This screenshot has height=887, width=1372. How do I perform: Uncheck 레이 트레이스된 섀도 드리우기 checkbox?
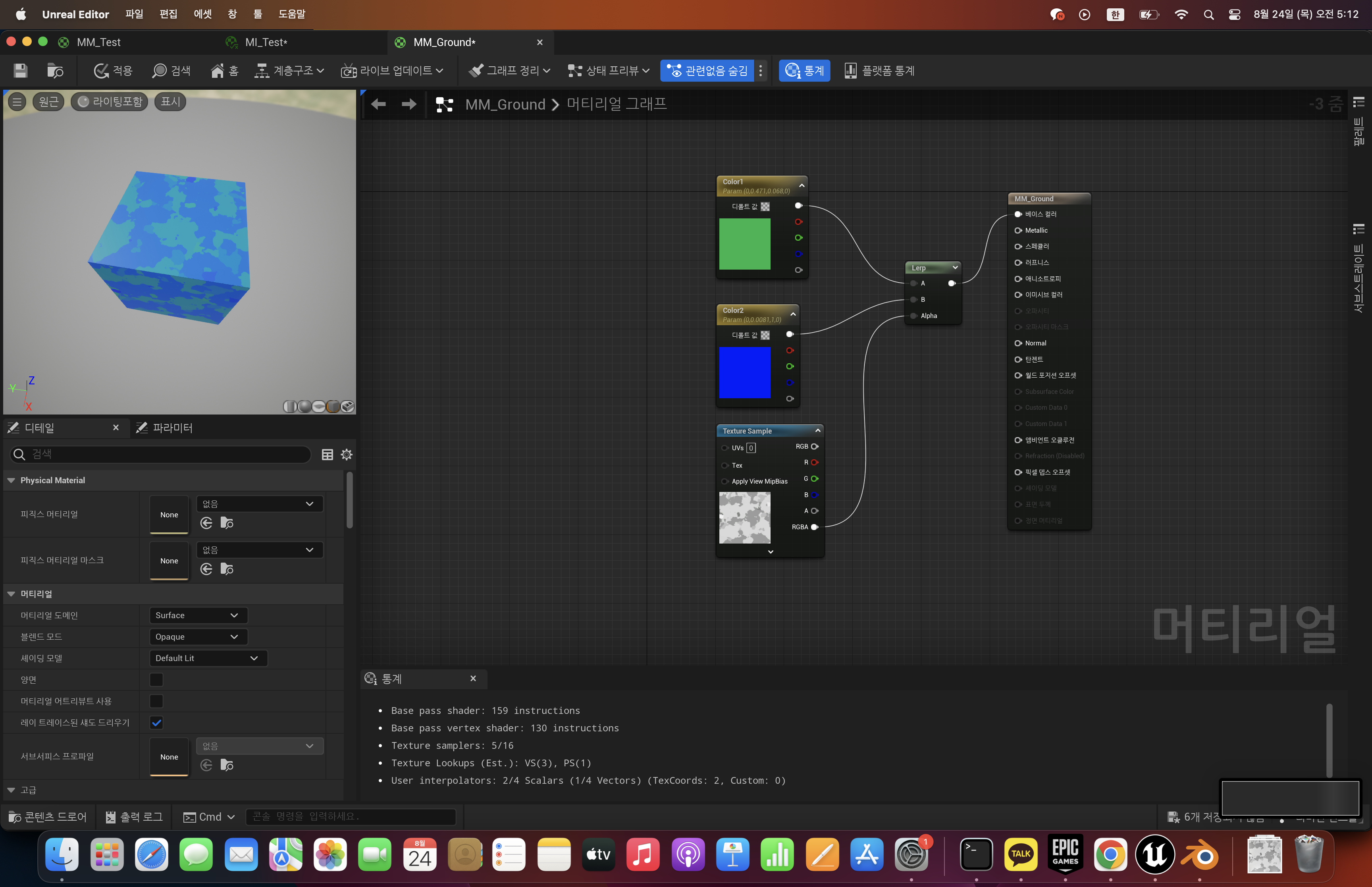(x=156, y=722)
